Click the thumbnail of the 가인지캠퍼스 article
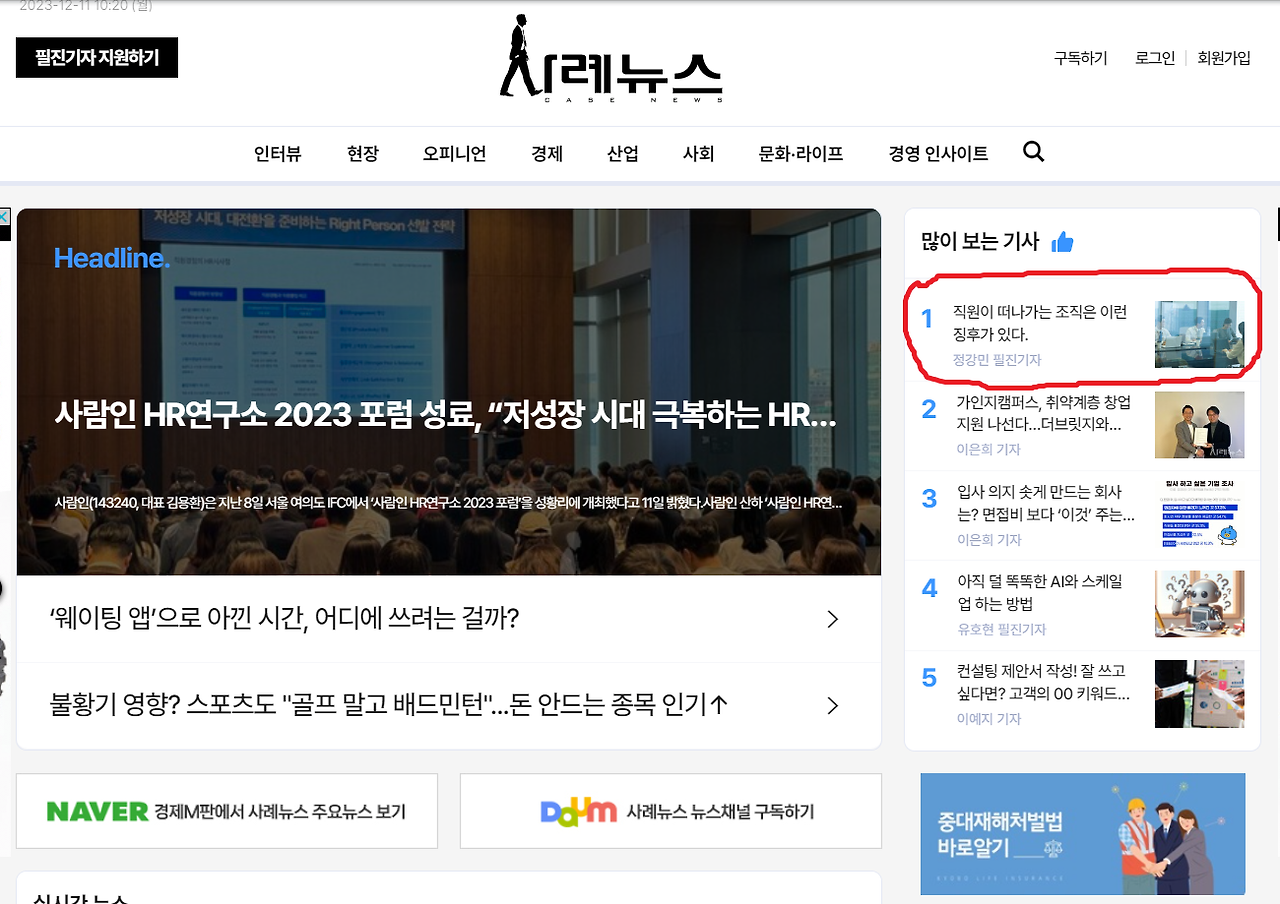 coord(1199,424)
